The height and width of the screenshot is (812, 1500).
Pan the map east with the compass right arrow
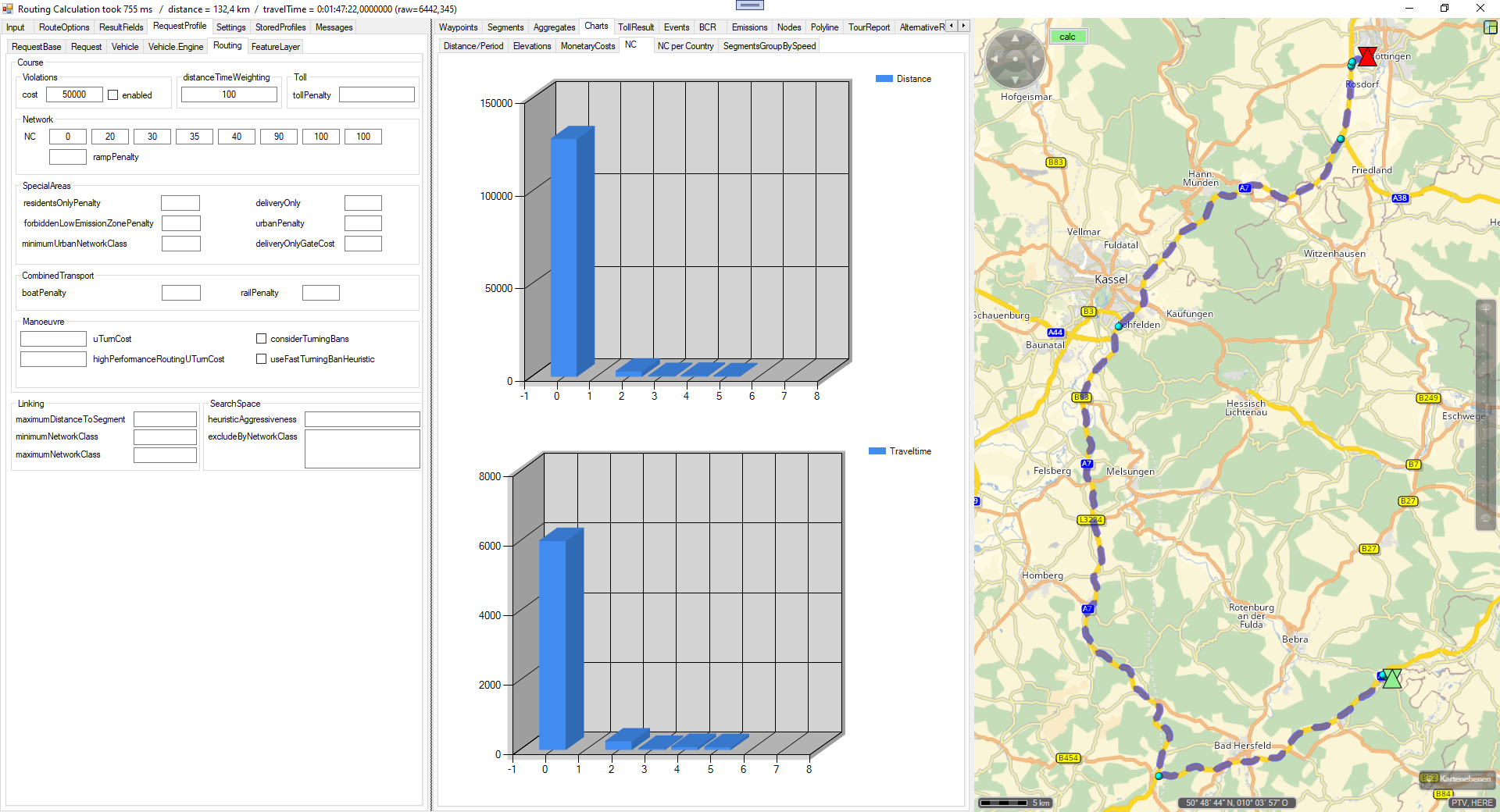click(x=1036, y=59)
